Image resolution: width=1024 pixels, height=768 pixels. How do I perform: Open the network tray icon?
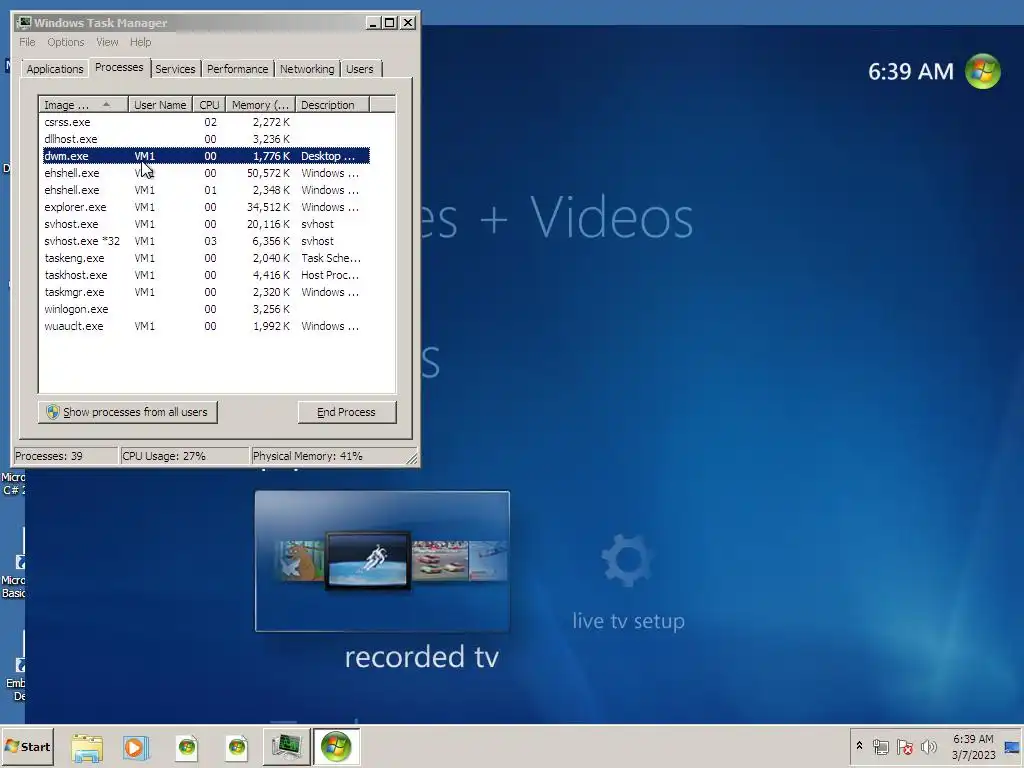pos(880,746)
